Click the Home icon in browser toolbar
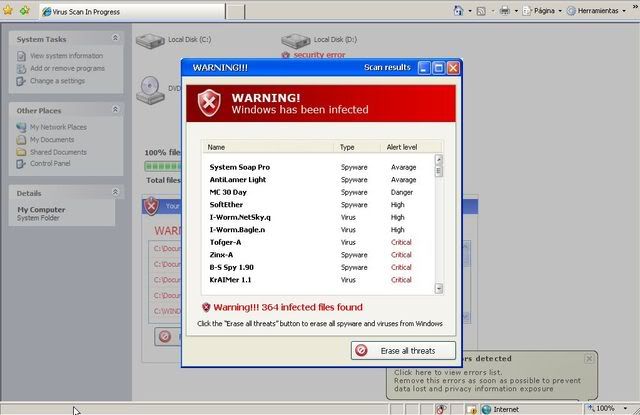 (459, 11)
